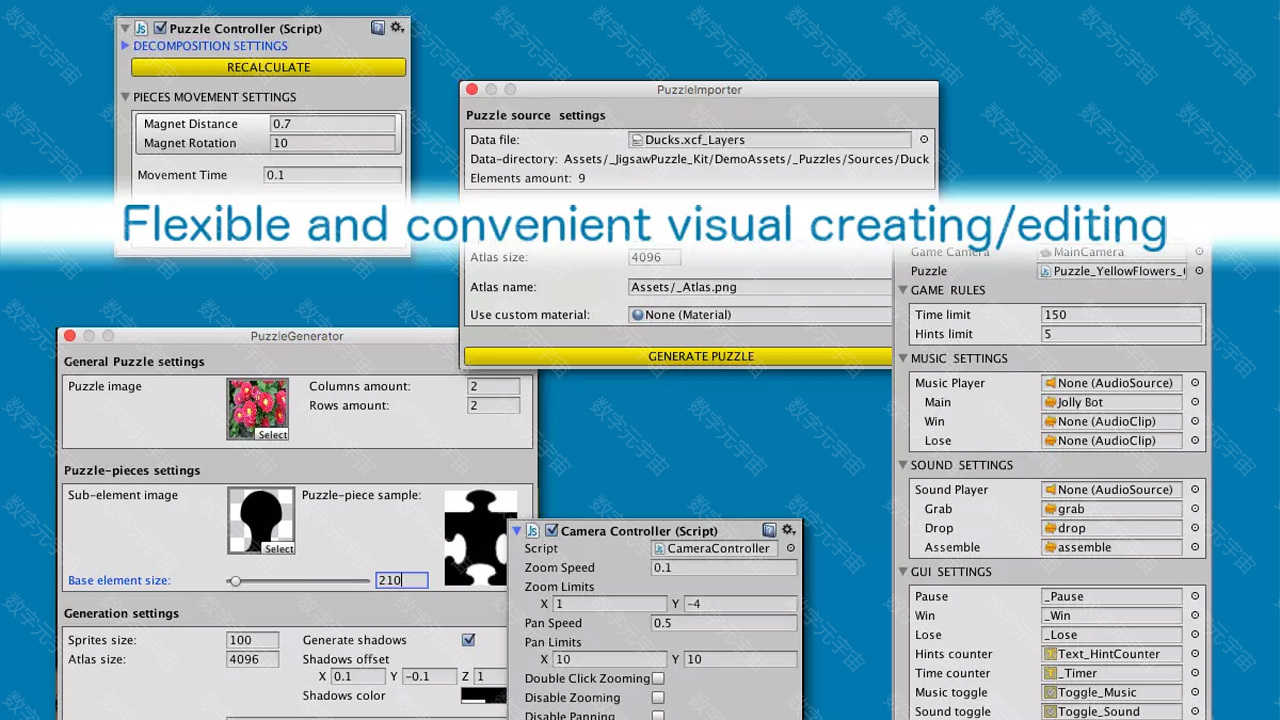
Task: Click the Shadows color swatch
Action: 483,696
